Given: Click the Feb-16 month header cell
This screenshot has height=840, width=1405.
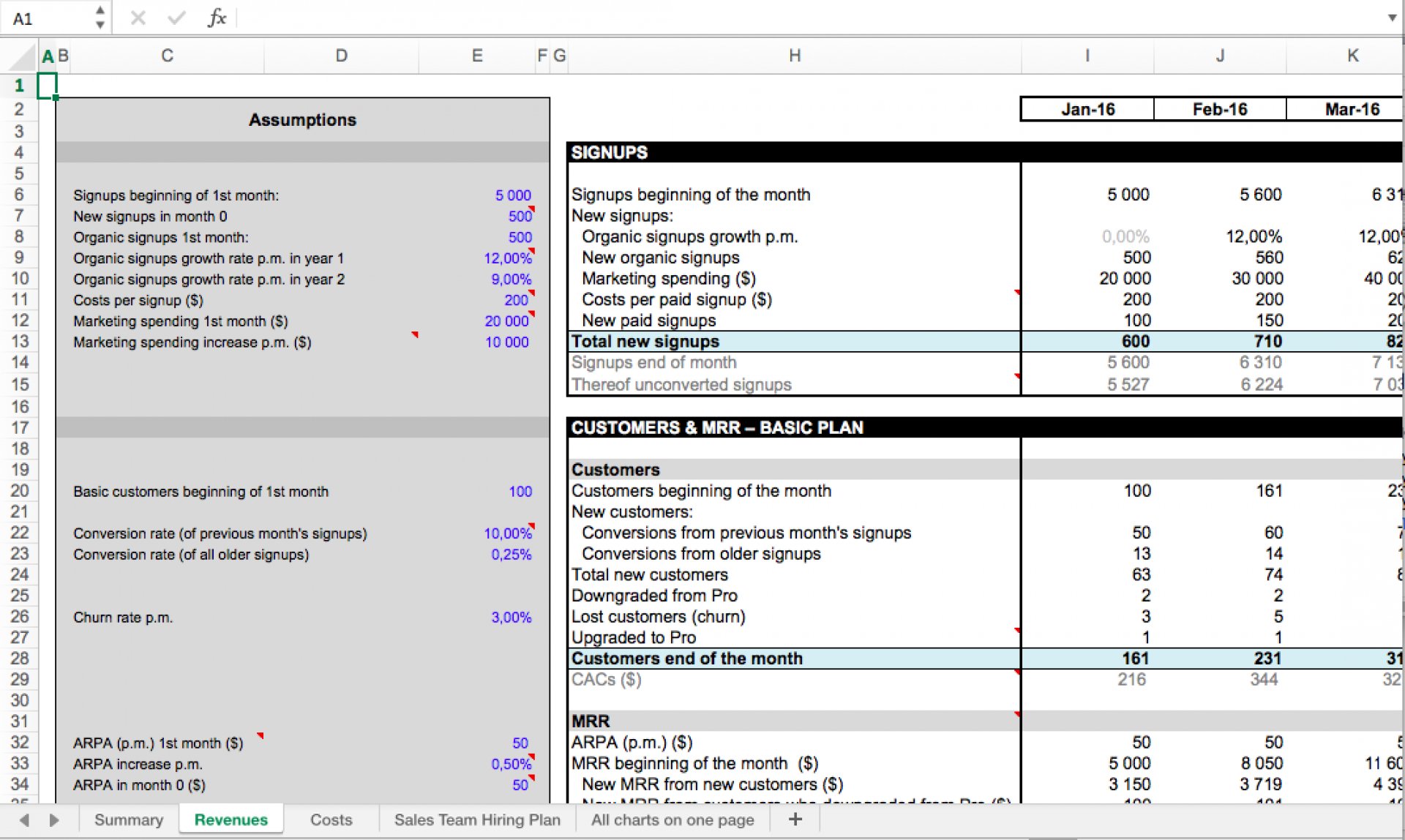Looking at the screenshot, I should coord(1220,109).
